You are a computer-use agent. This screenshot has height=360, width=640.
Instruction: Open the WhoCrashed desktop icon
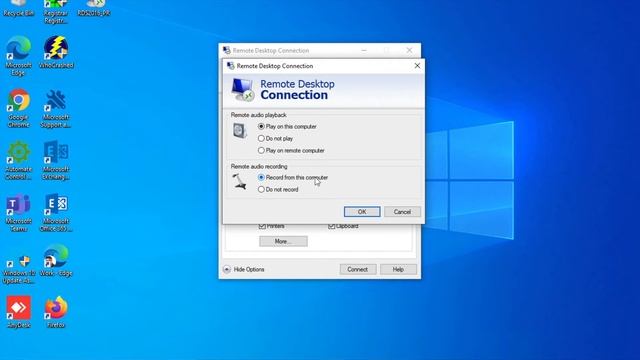point(56,52)
